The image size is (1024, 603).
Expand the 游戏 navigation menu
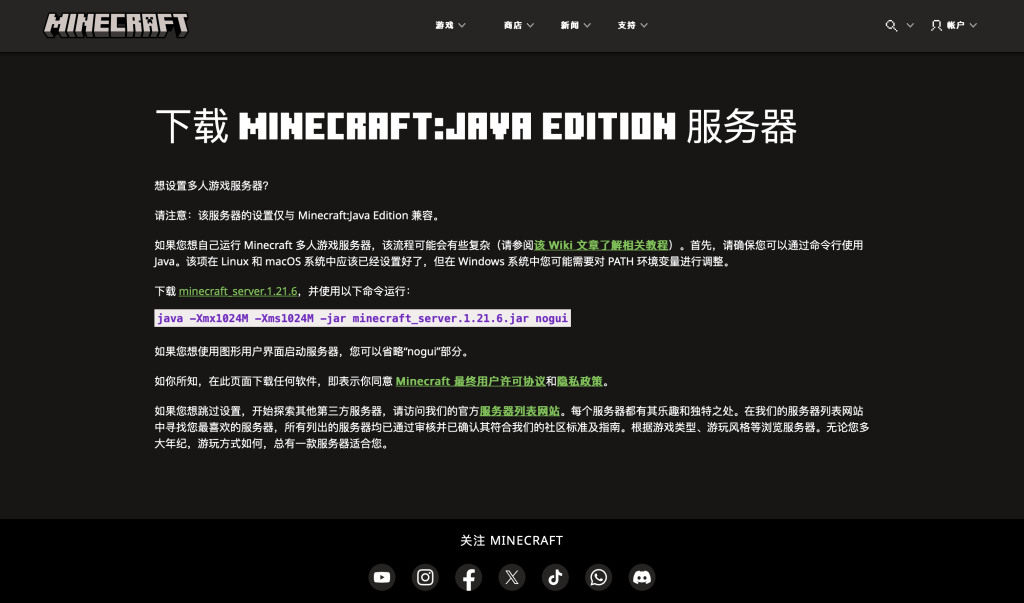(x=450, y=25)
